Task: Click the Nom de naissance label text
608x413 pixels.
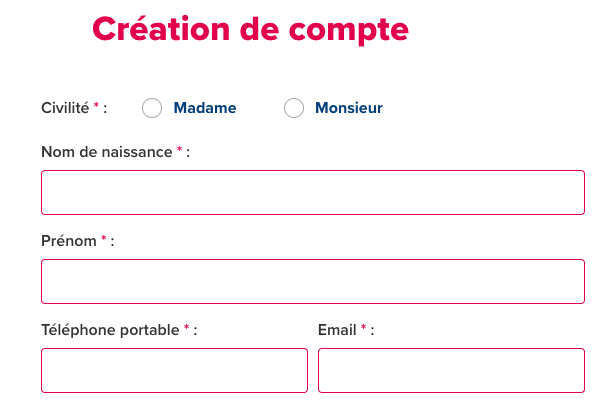Action: 107,152
